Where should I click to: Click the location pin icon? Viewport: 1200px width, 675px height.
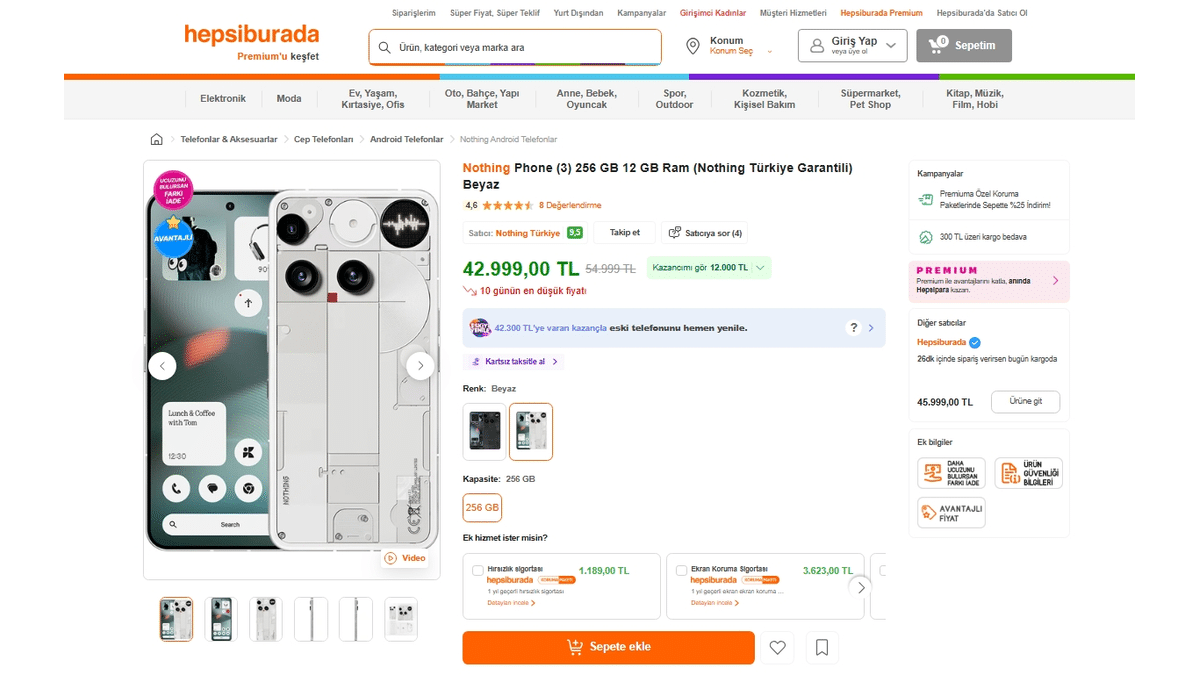click(x=692, y=46)
